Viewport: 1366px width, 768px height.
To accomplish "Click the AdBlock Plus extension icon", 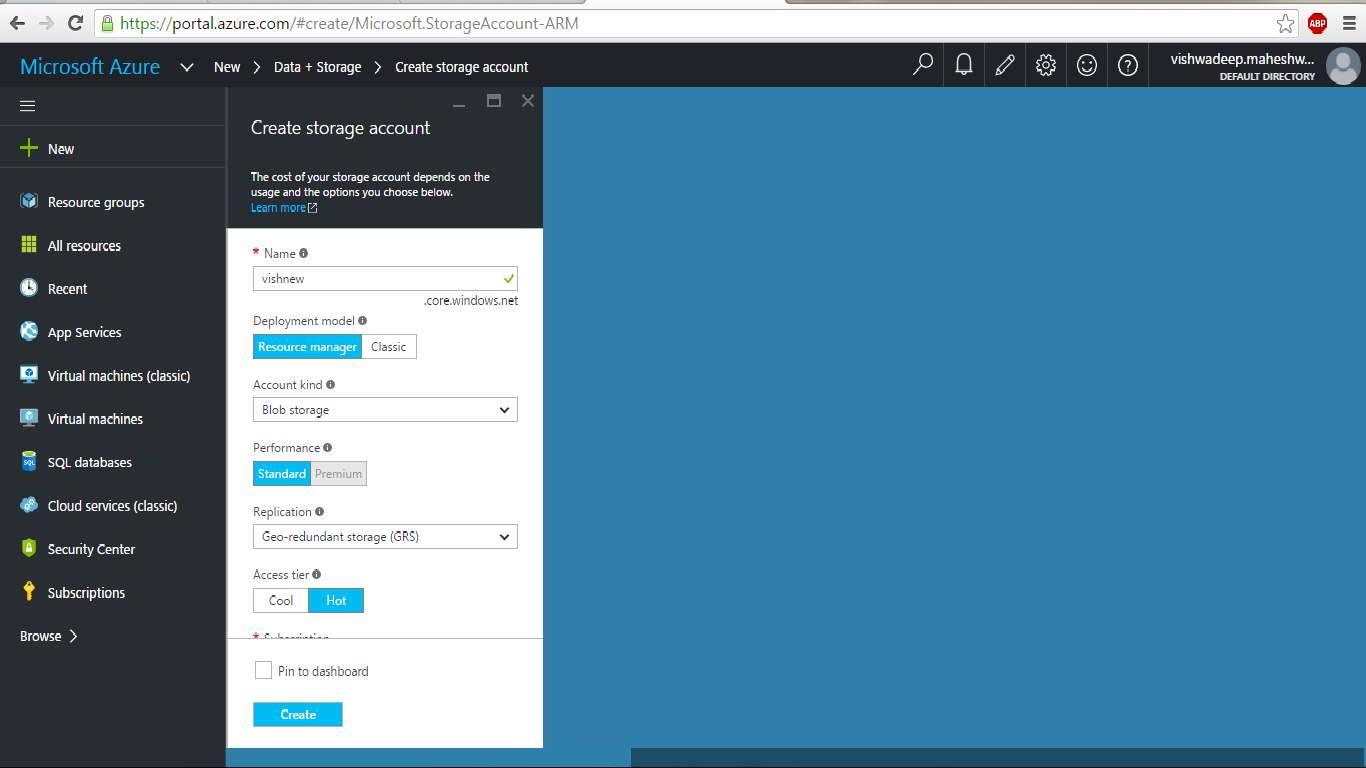I will pyautogui.click(x=1317, y=23).
